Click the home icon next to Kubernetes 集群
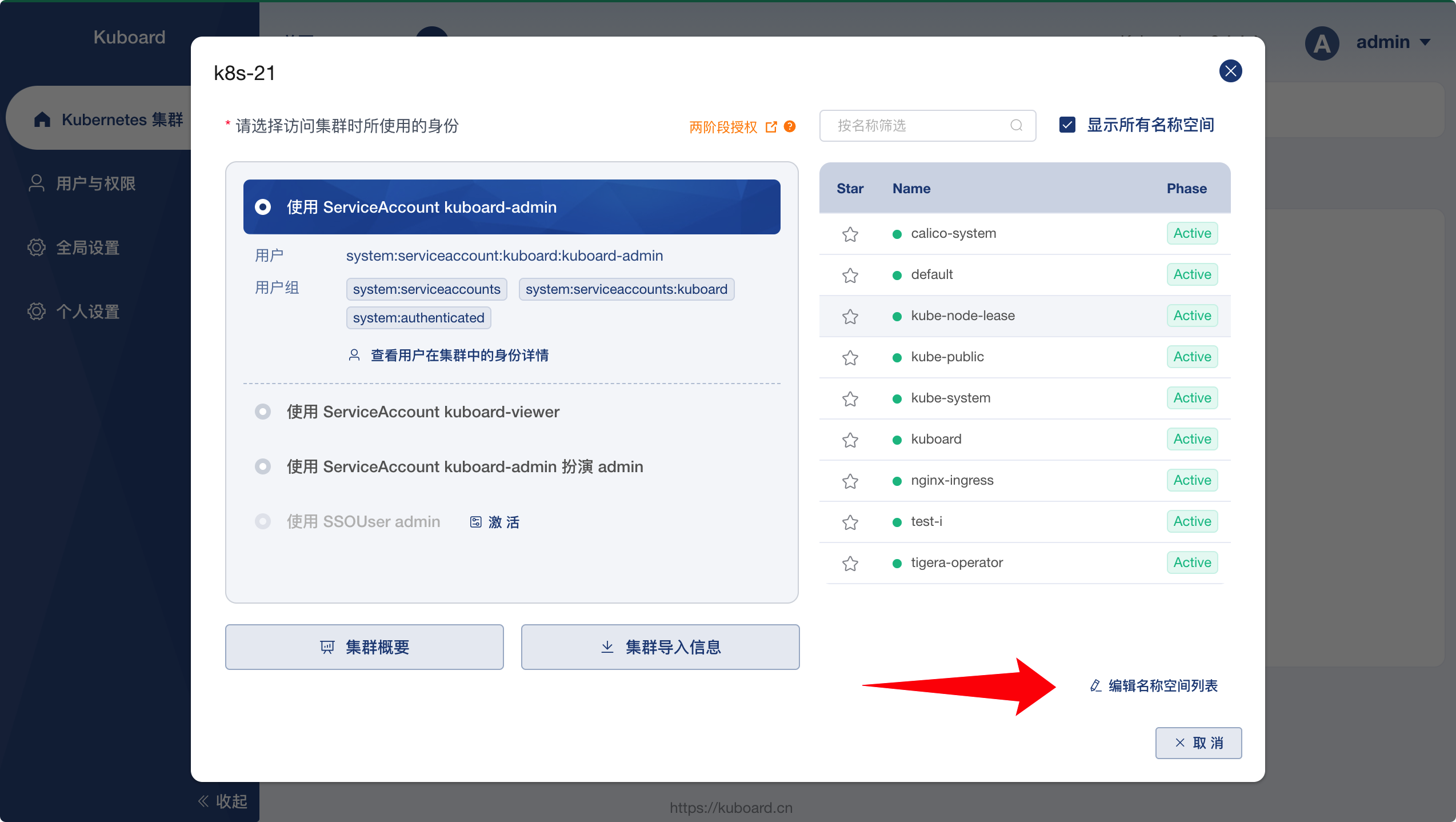 click(x=42, y=119)
